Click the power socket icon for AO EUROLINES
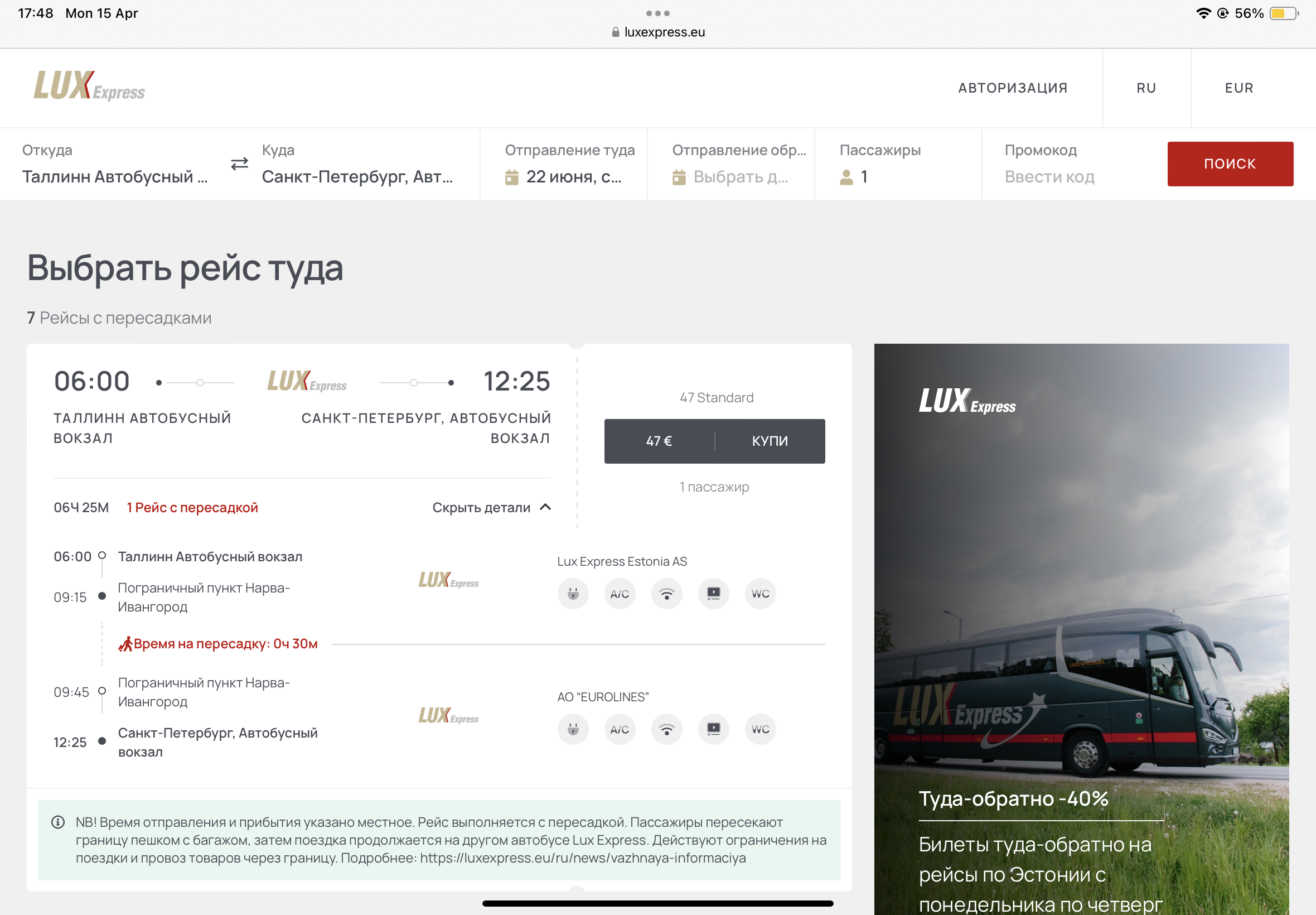 (x=573, y=729)
